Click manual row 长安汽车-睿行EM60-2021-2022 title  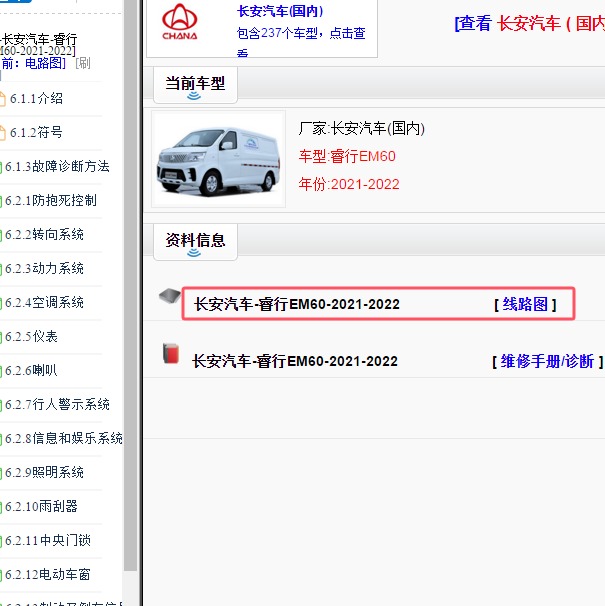click(295, 361)
